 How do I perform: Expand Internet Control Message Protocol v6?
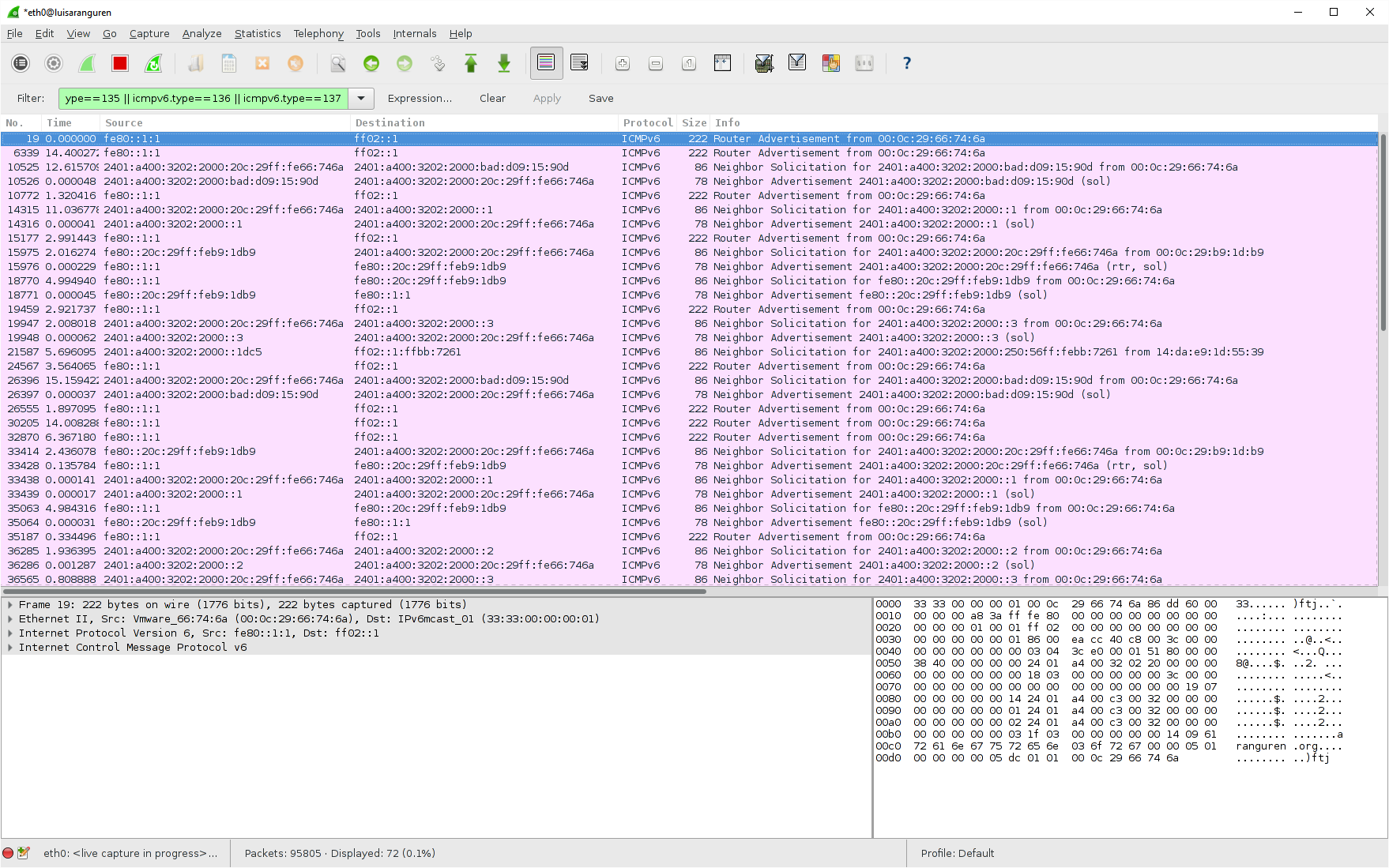pos(10,648)
